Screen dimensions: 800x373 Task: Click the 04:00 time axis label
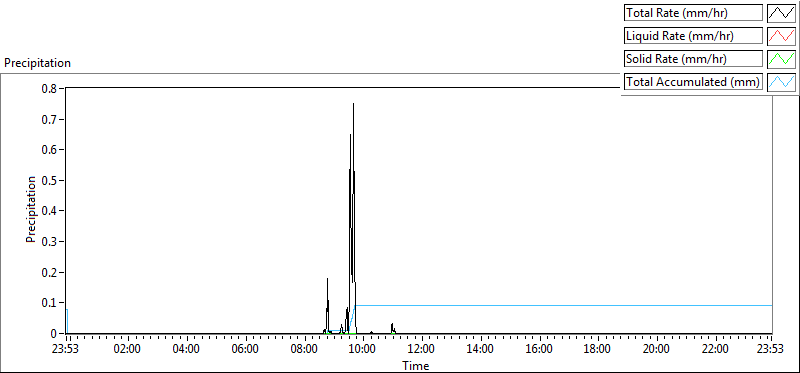186,350
